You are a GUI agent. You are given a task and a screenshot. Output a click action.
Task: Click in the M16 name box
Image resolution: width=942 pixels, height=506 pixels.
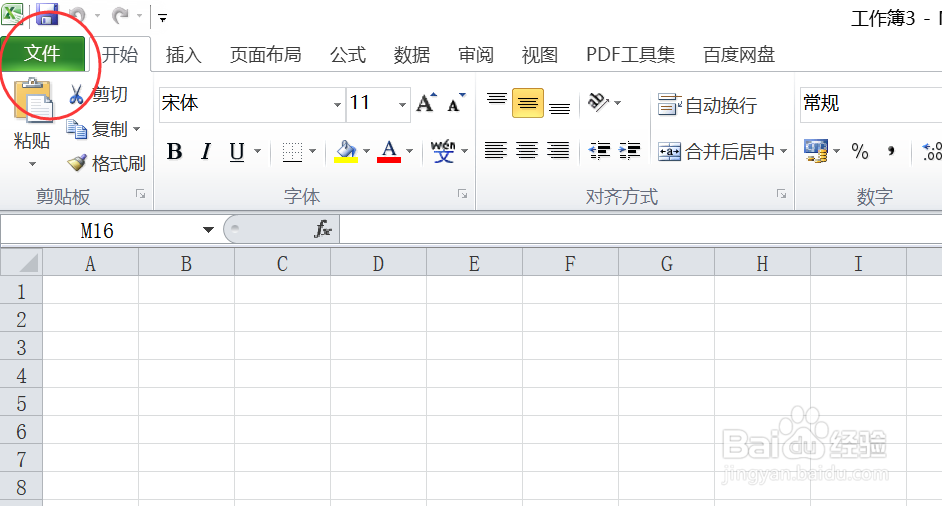point(97,230)
